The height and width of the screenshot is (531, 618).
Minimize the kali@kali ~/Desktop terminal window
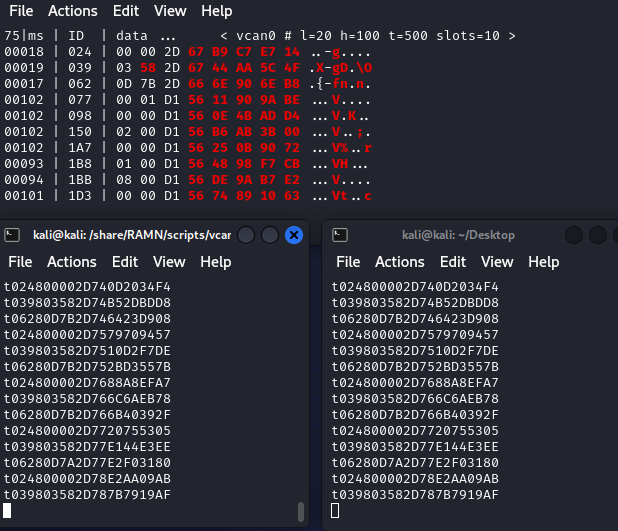click(573, 235)
